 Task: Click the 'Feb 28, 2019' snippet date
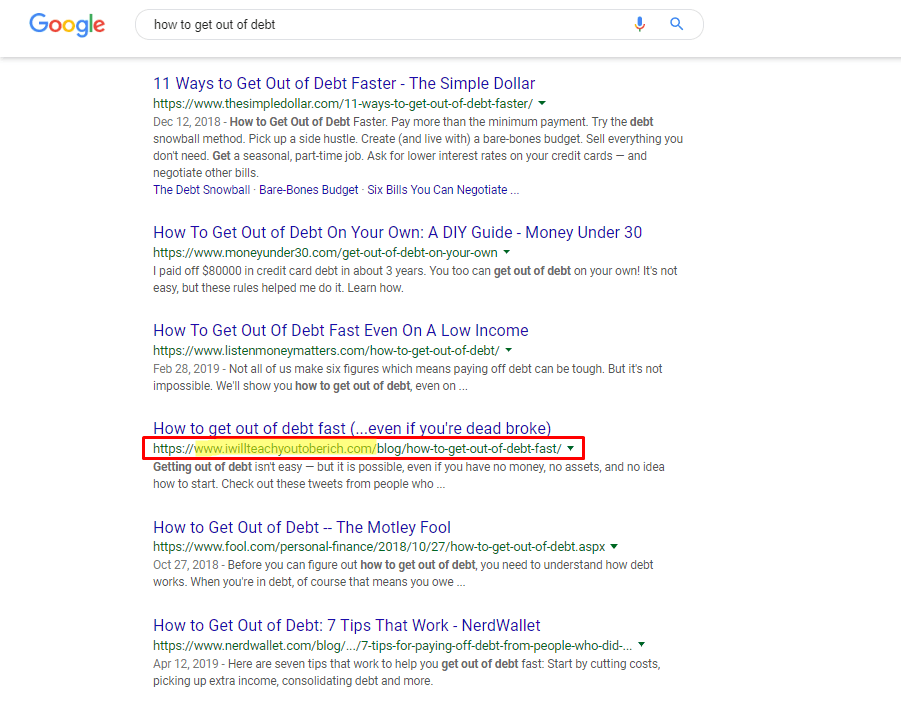tap(186, 369)
